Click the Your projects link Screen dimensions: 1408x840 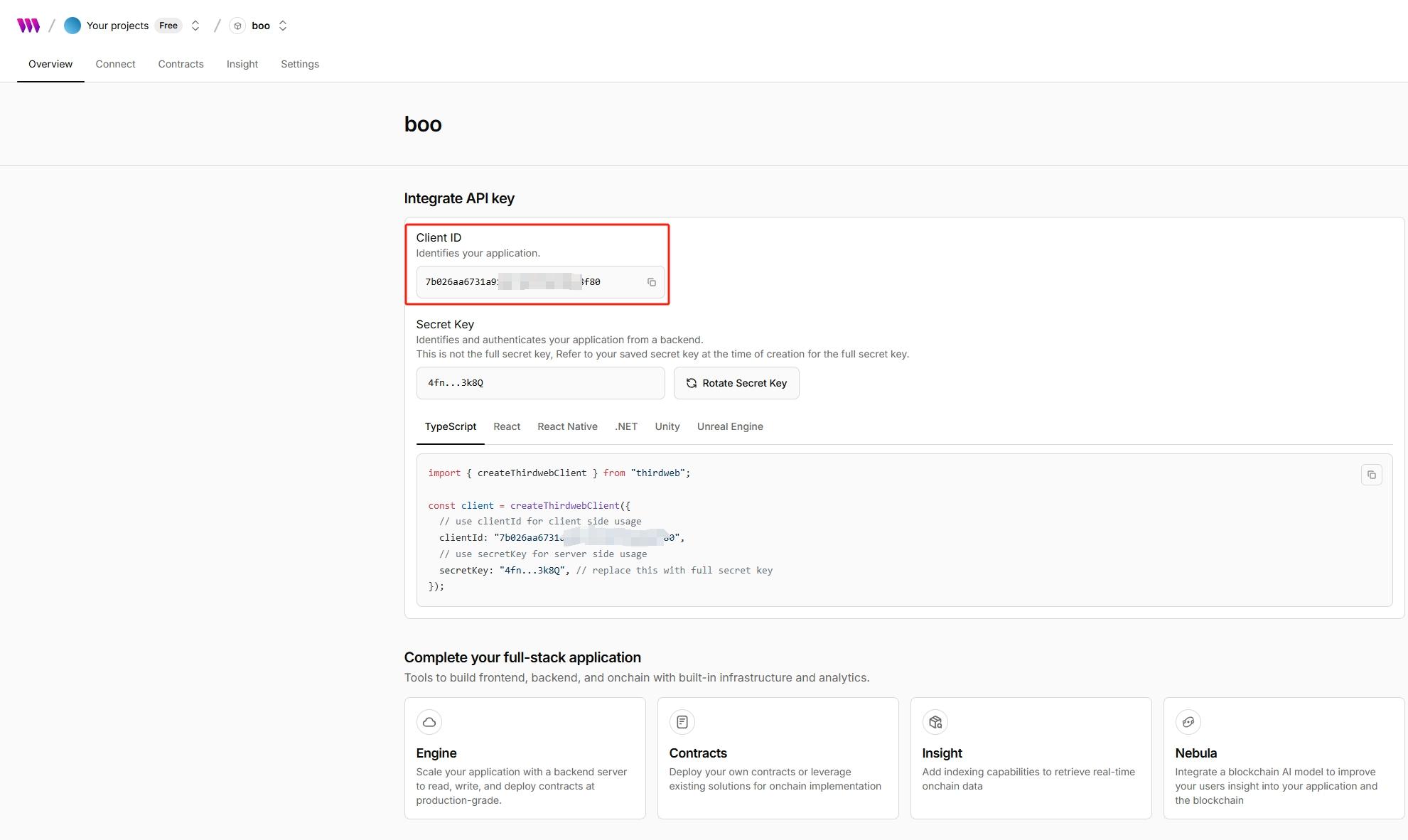117,26
